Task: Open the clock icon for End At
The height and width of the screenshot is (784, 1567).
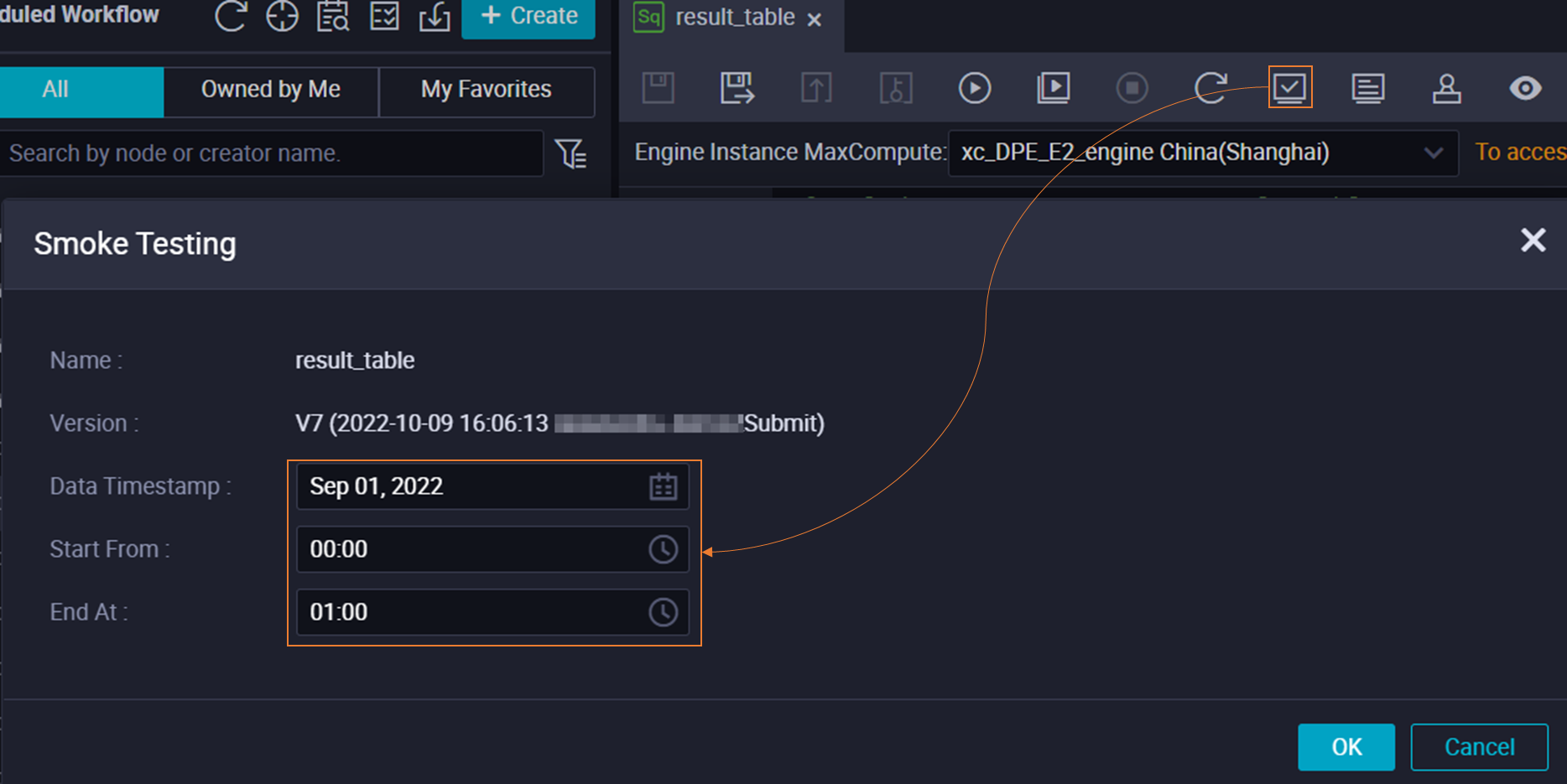Action: tap(664, 612)
